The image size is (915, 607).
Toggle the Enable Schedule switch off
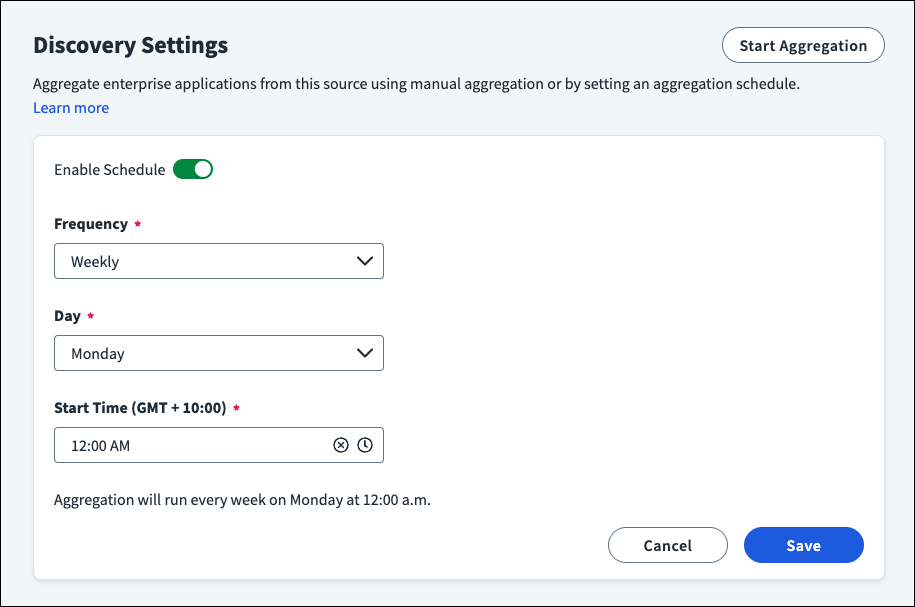click(193, 169)
